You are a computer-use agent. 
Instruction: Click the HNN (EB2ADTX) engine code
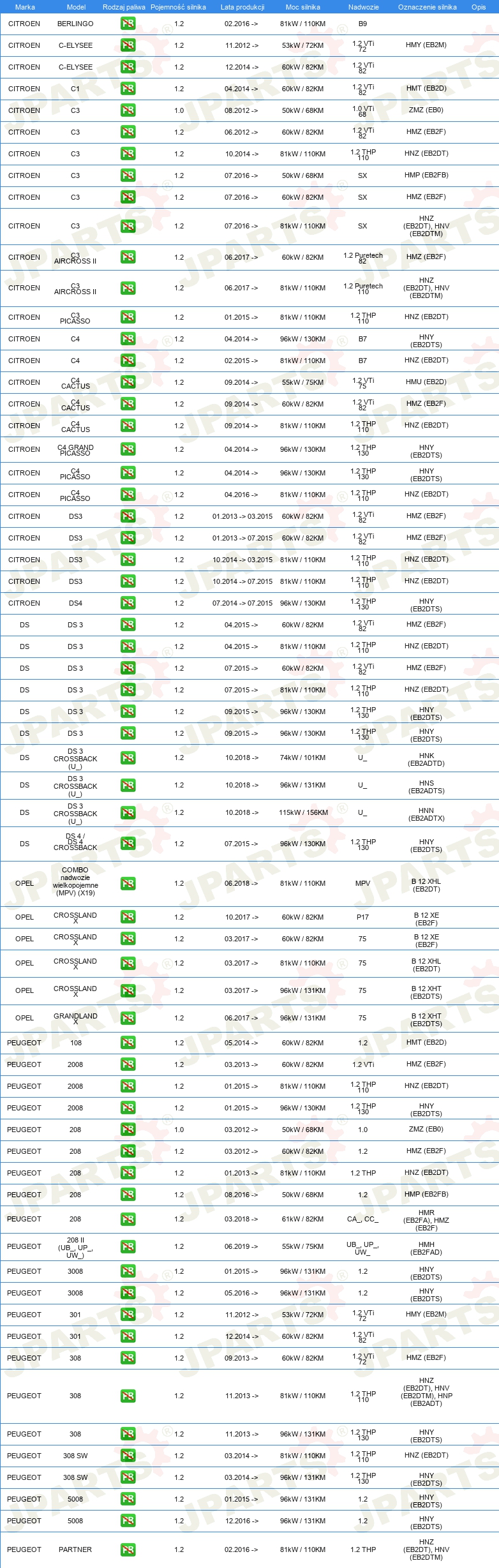tap(426, 814)
